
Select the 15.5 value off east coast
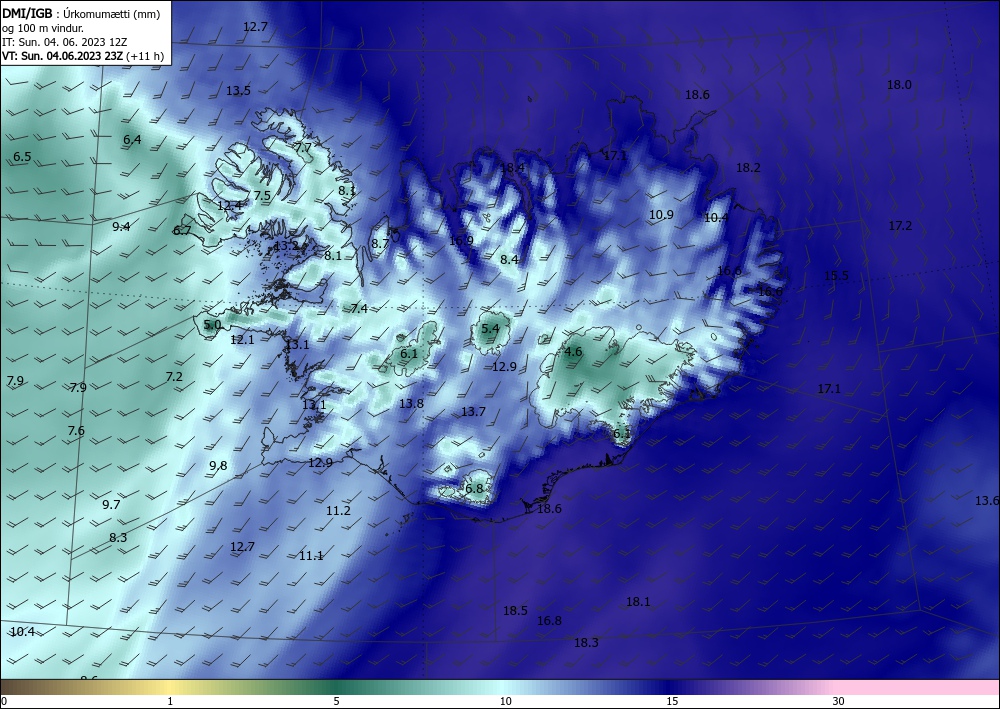(x=836, y=275)
